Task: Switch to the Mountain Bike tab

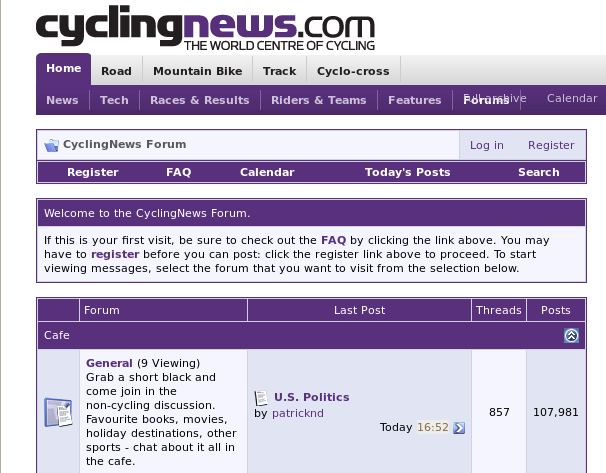Action: pos(198,71)
